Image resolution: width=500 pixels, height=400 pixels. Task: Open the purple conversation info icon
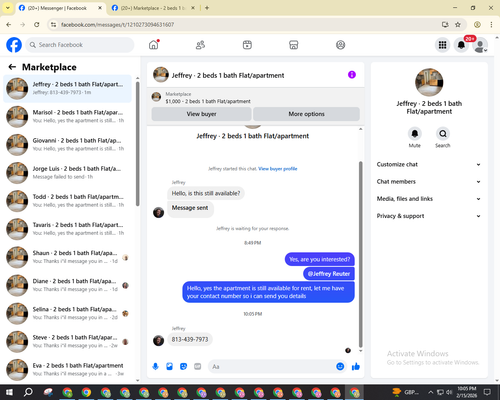(x=352, y=75)
